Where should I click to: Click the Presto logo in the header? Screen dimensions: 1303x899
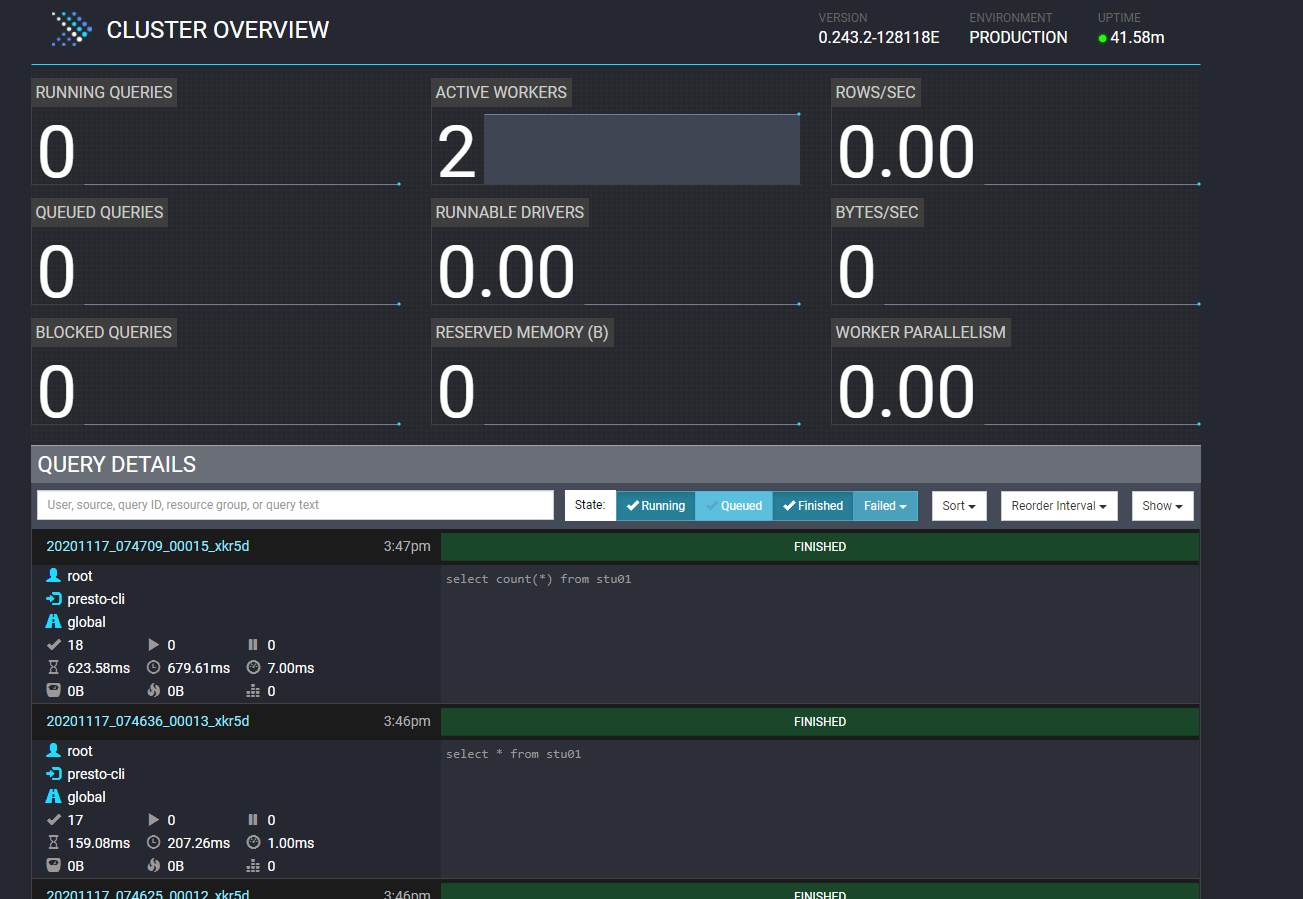click(73, 29)
